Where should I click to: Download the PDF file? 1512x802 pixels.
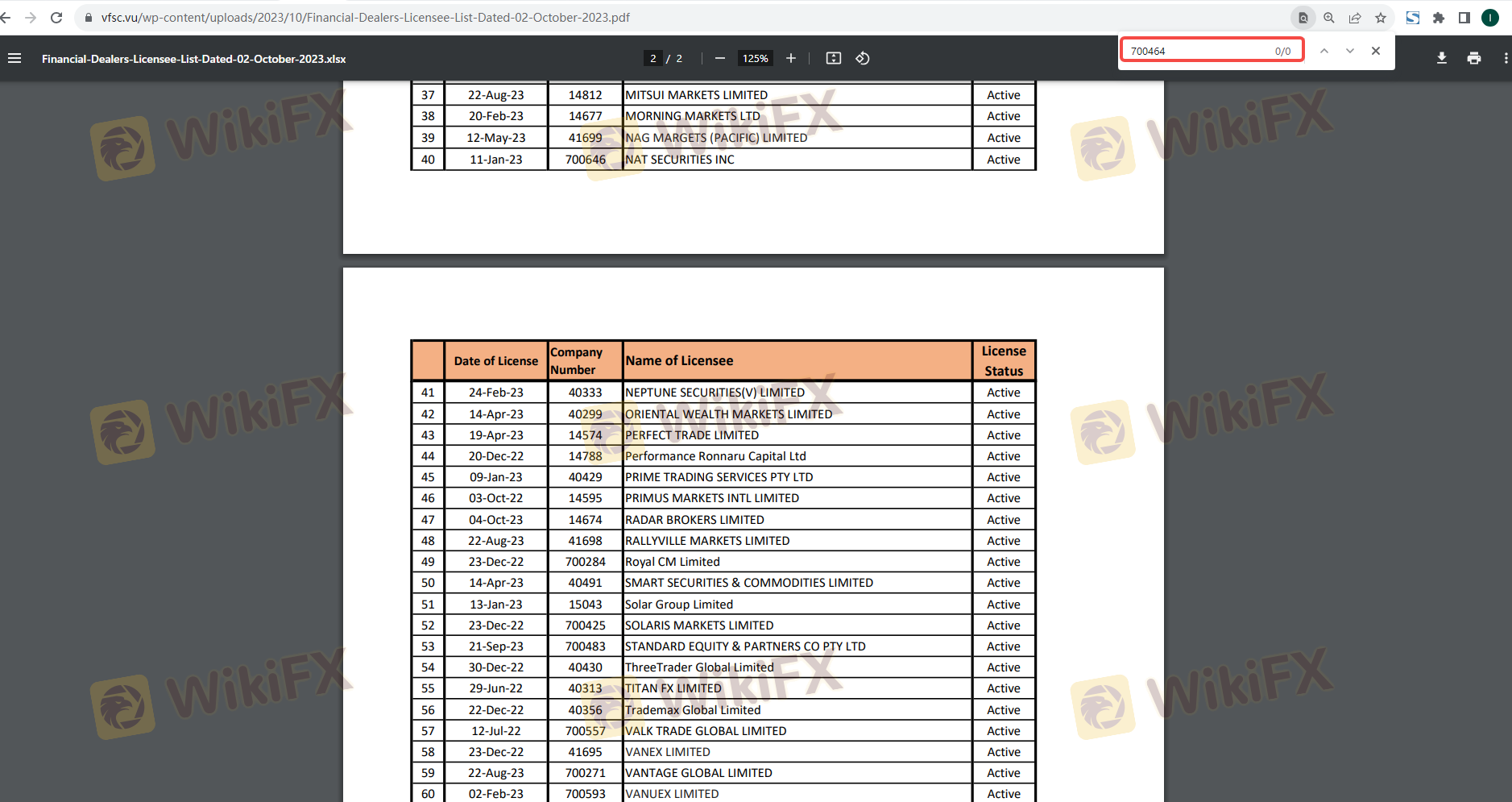coord(1442,58)
